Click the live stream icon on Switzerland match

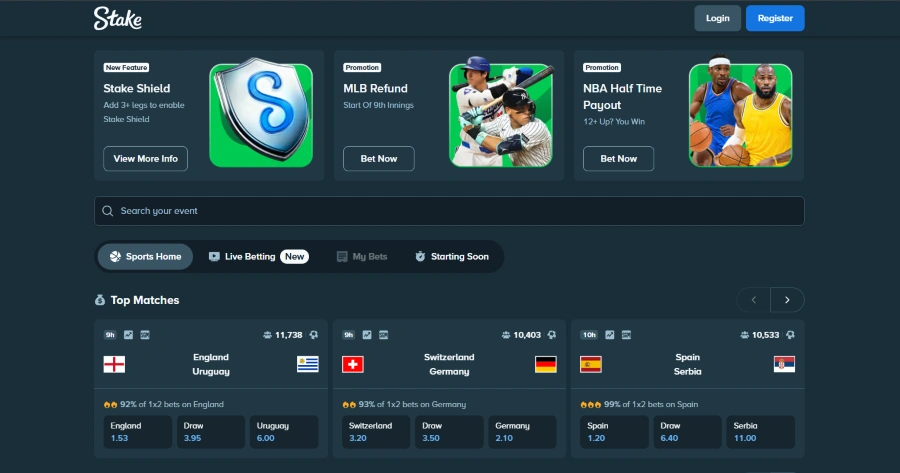coord(383,335)
